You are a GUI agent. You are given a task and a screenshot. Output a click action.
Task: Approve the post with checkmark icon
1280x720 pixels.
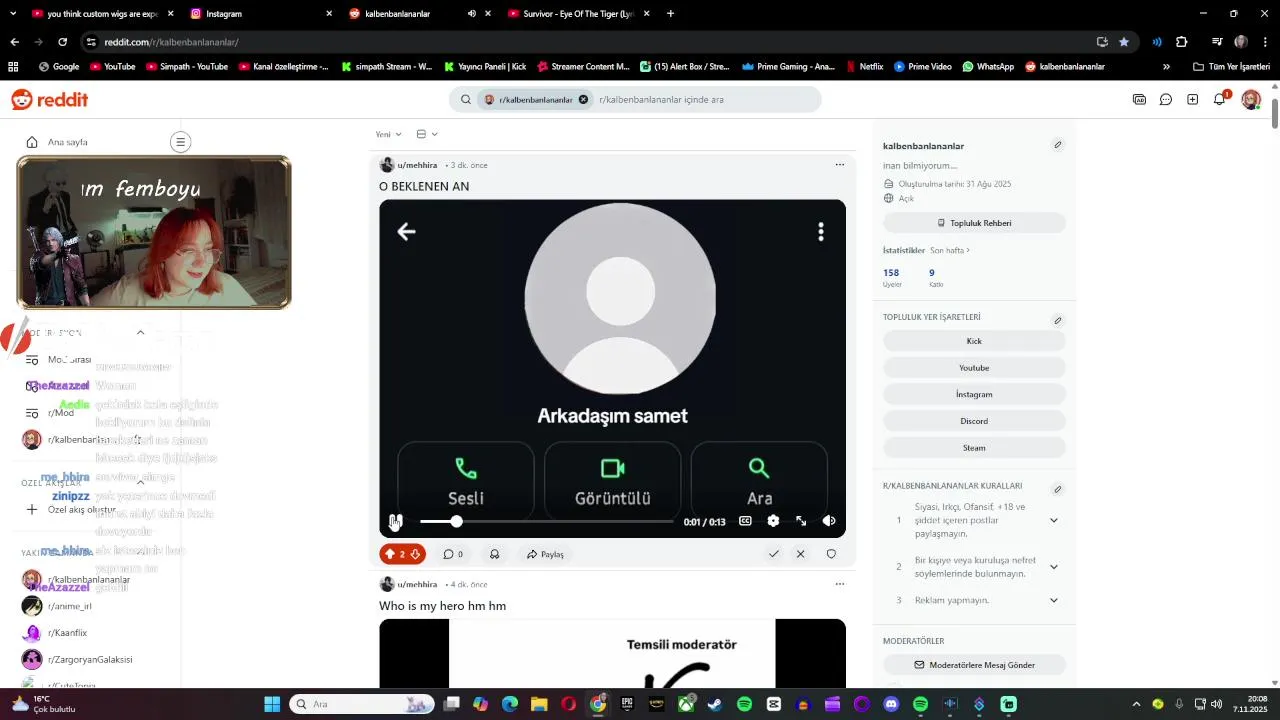point(773,554)
